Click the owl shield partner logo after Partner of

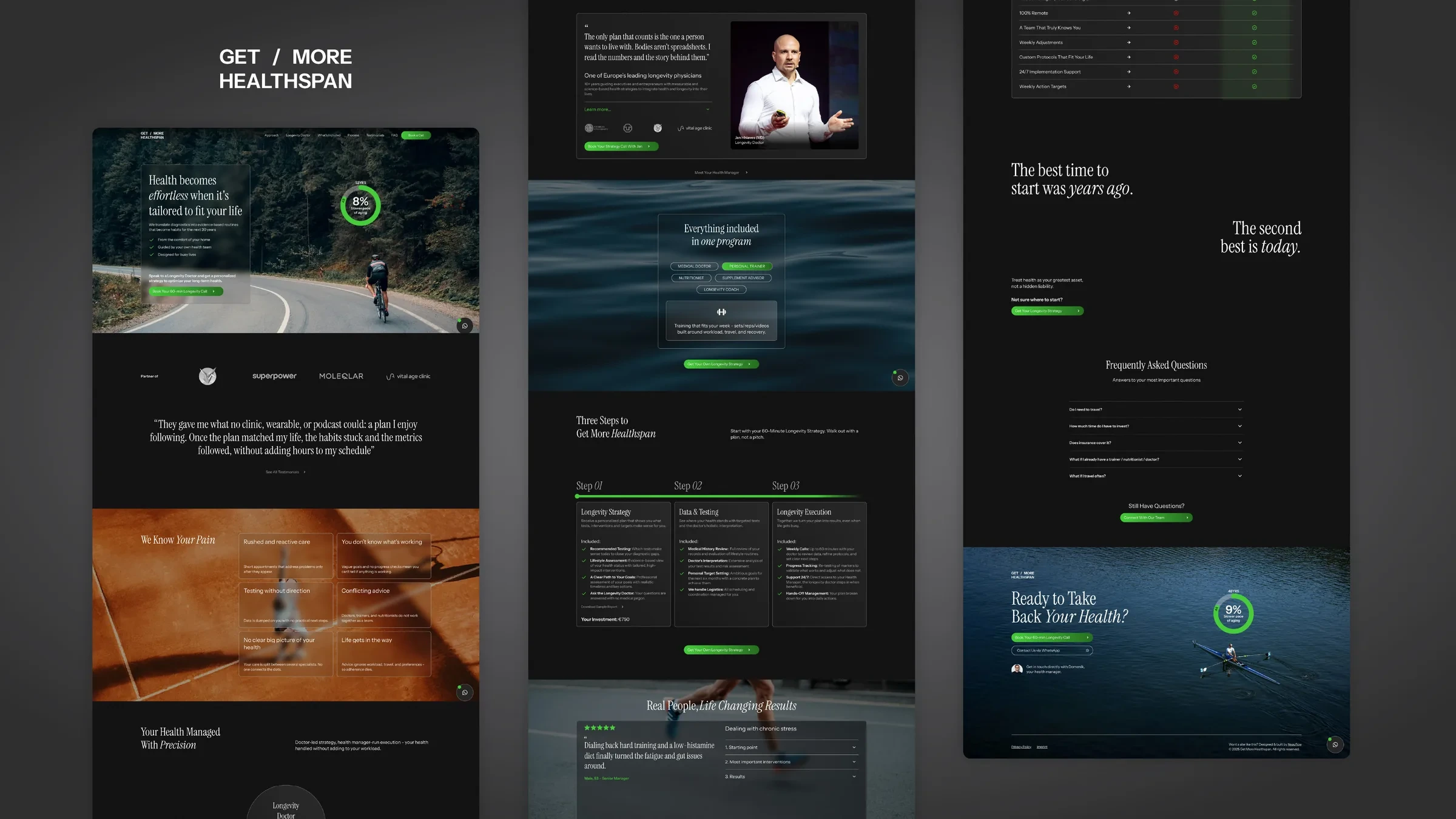207,376
